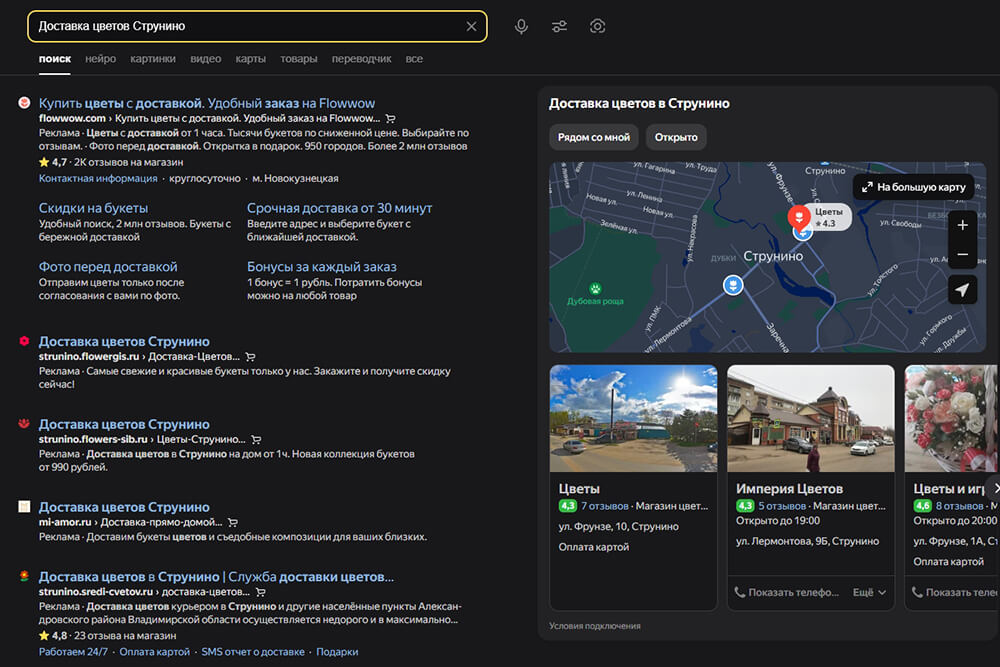Switch to the 'картинки' tab
The height and width of the screenshot is (667, 1000).
153,59
